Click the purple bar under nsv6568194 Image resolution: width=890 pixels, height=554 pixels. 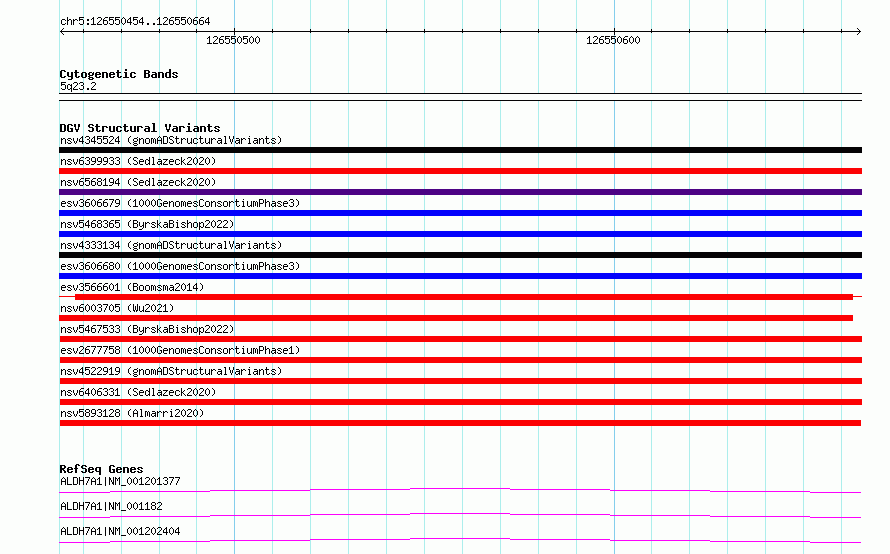click(x=460, y=192)
